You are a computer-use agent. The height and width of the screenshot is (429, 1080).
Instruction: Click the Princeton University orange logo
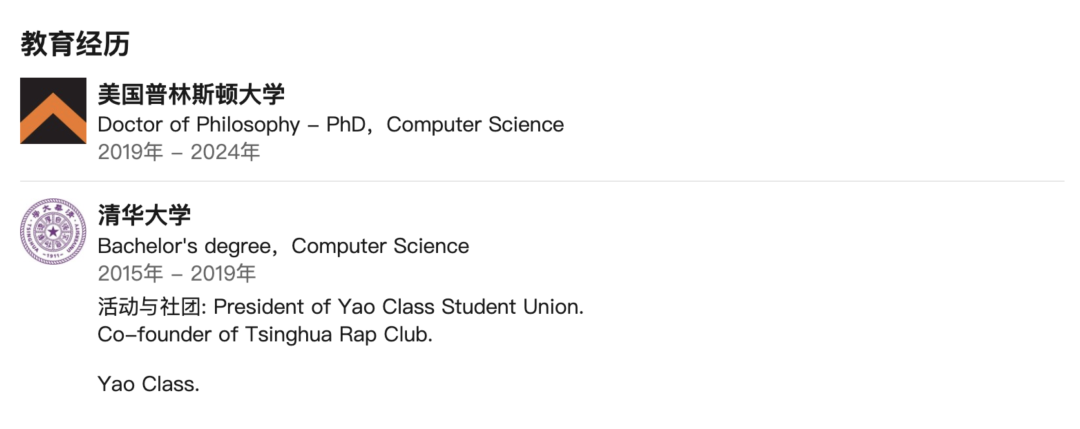pyautogui.click(x=53, y=111)
